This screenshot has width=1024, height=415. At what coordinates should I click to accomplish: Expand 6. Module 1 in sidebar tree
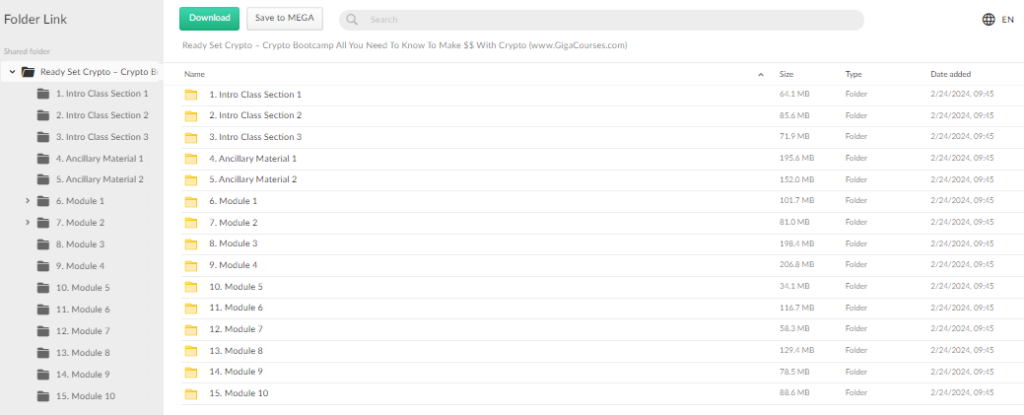[27, 201]
